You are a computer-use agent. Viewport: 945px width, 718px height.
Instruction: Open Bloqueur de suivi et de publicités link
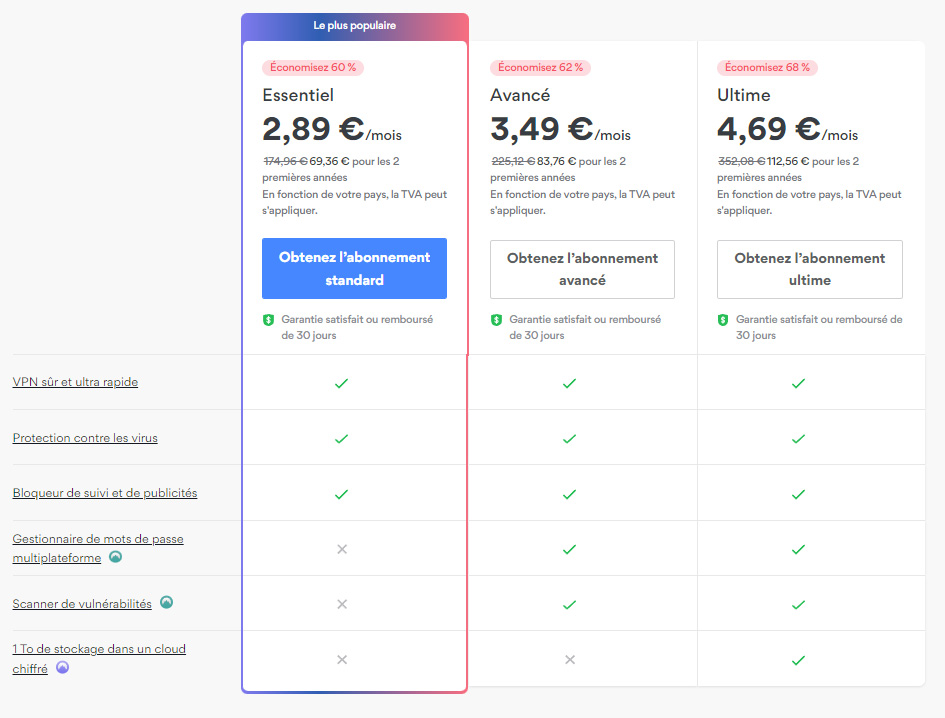pos(105,493)
